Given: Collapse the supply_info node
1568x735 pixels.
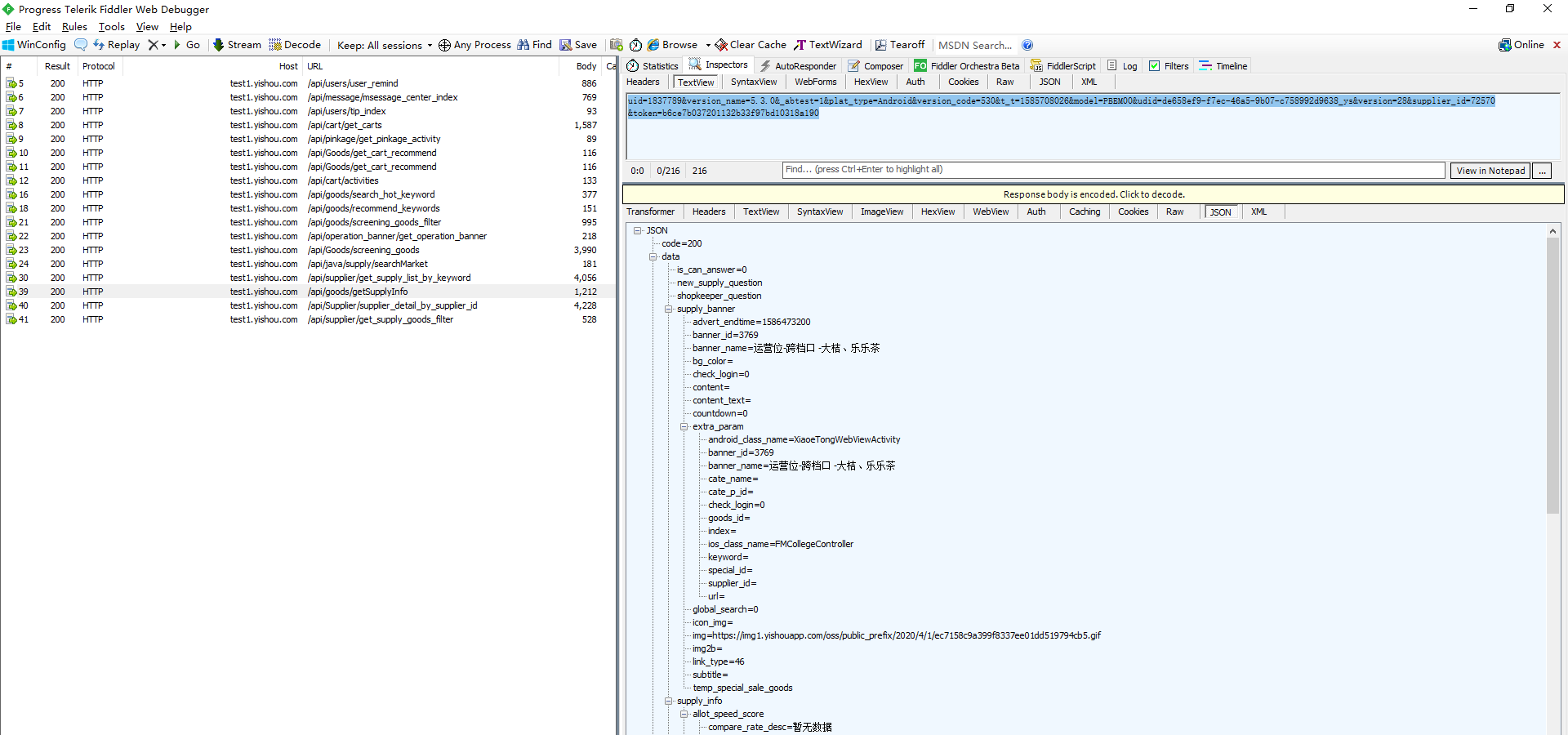Looking at the screenshot, I should [x=669, y=701].
